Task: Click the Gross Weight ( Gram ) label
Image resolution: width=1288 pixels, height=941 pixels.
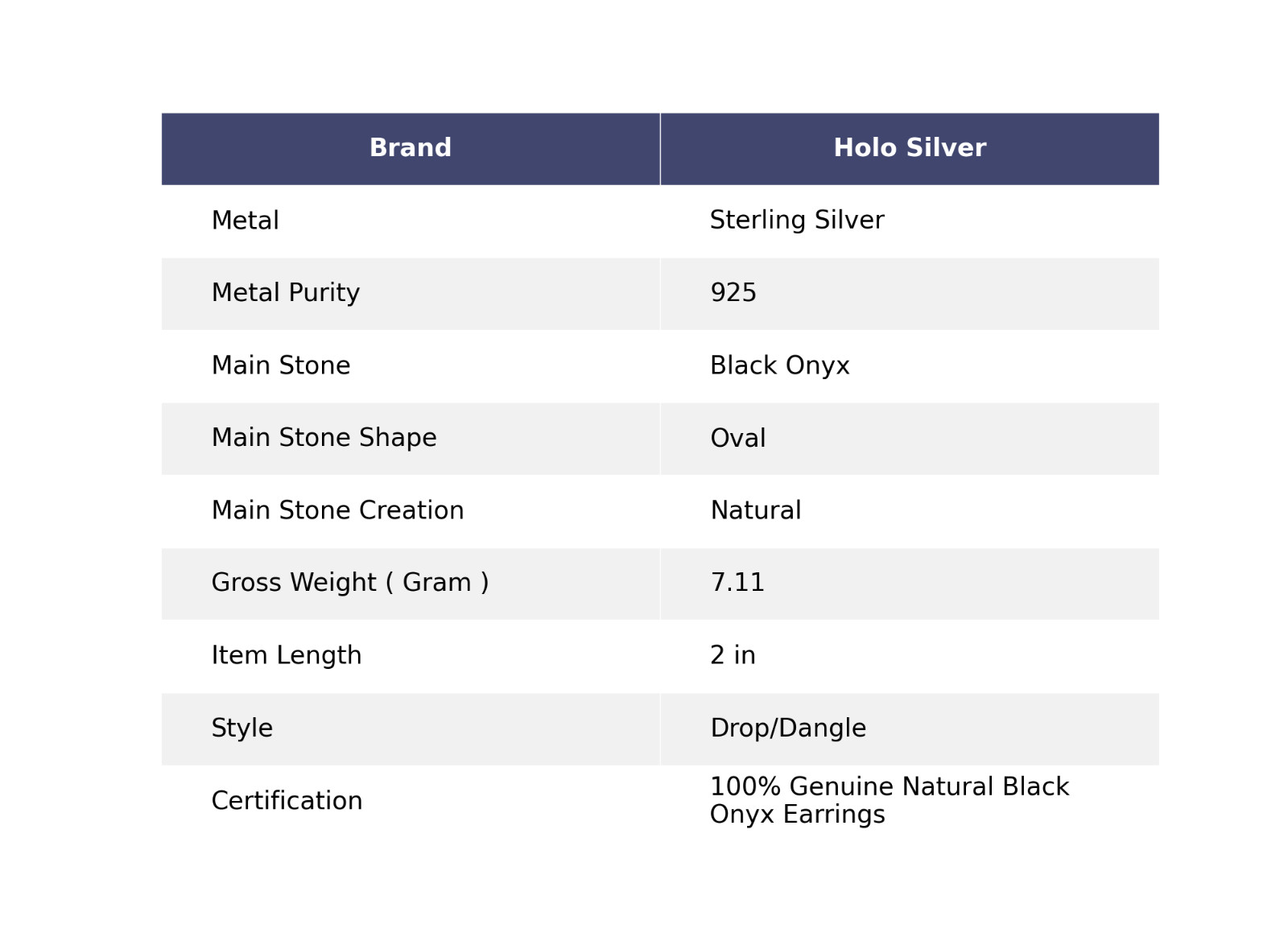Action: (349, 583)
